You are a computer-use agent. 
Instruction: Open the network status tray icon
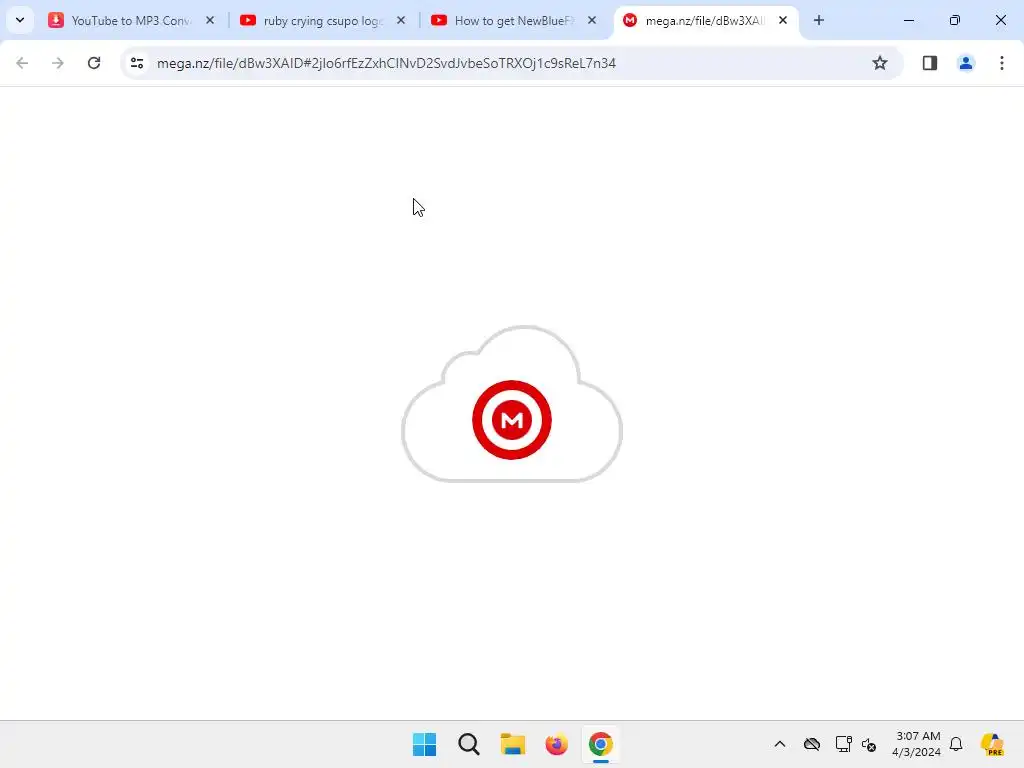[x=843, y=744]
